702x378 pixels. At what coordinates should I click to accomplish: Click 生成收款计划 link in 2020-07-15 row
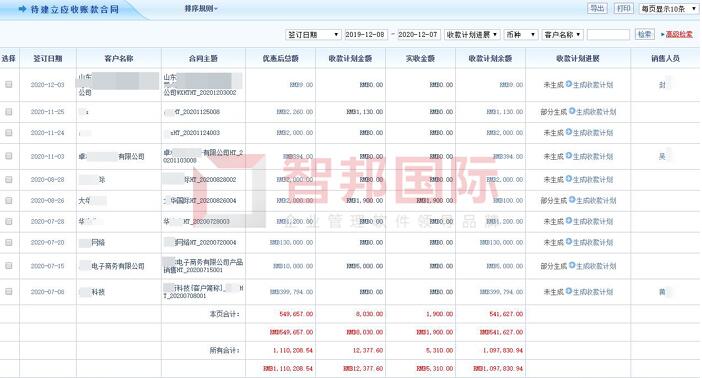(596, 266)
